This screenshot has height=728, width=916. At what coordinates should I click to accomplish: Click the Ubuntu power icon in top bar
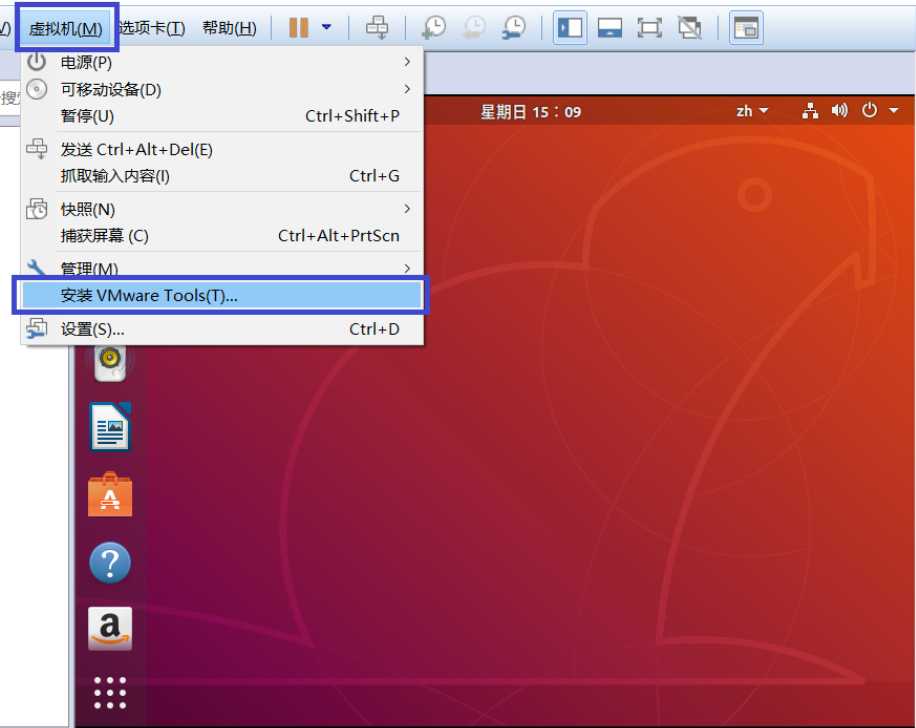(869, 110)
